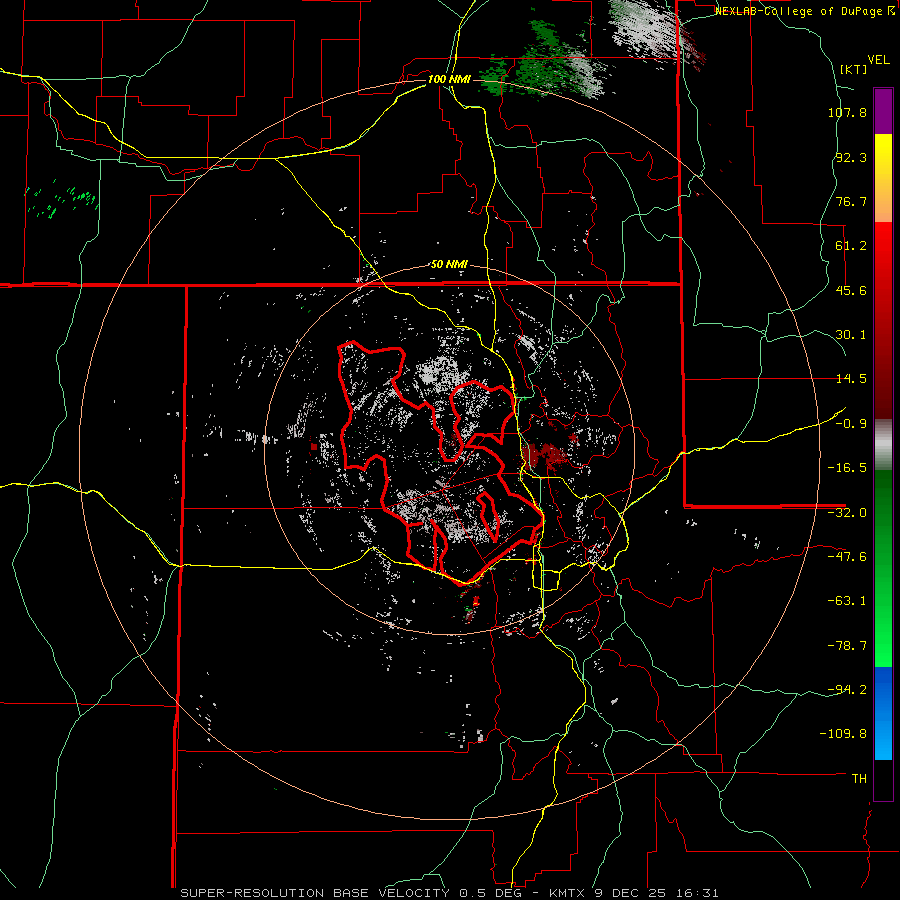900x900 pixels.
Task: Click the 76.7 velocity scale value
Action: (x=851, y=201)
